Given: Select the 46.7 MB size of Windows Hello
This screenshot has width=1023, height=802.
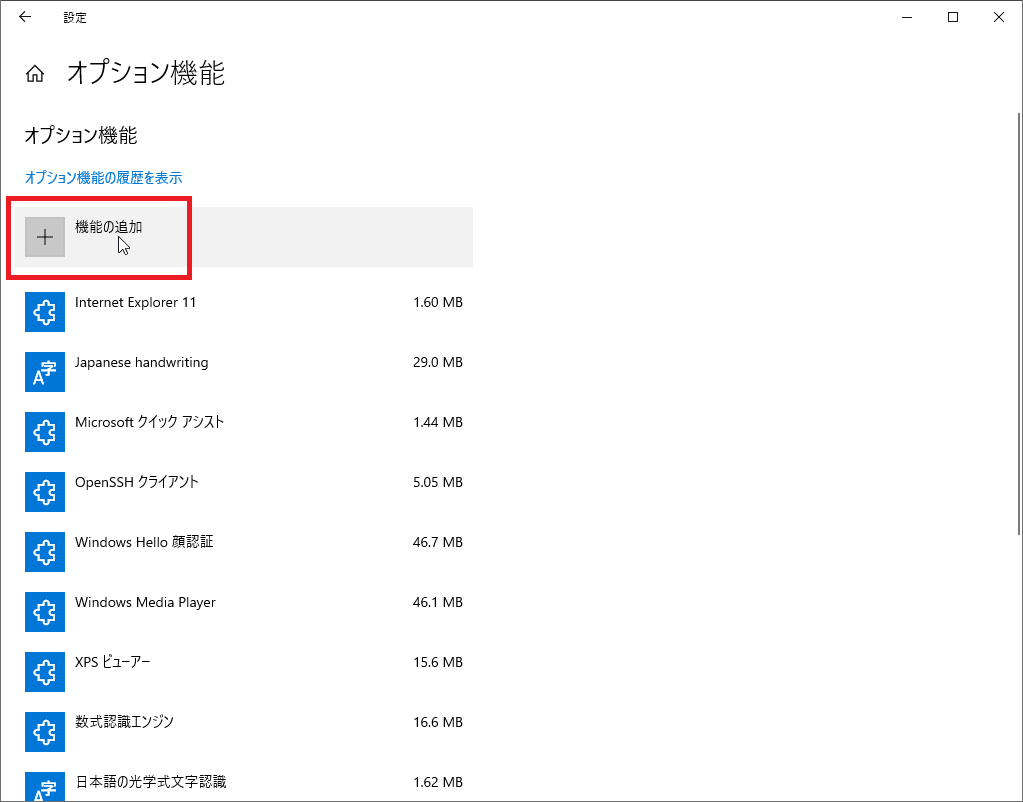Looking at the screenshot, I should 437,543.
